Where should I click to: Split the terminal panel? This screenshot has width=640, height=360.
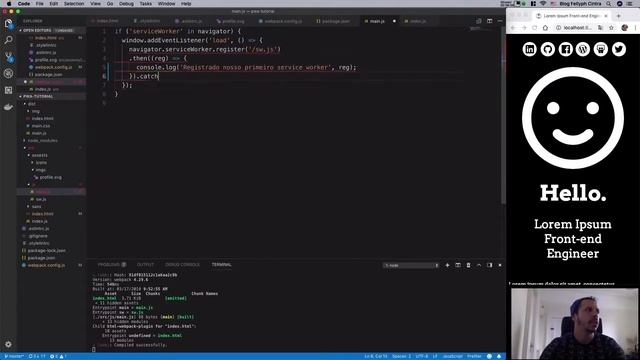tap(458, 265)
